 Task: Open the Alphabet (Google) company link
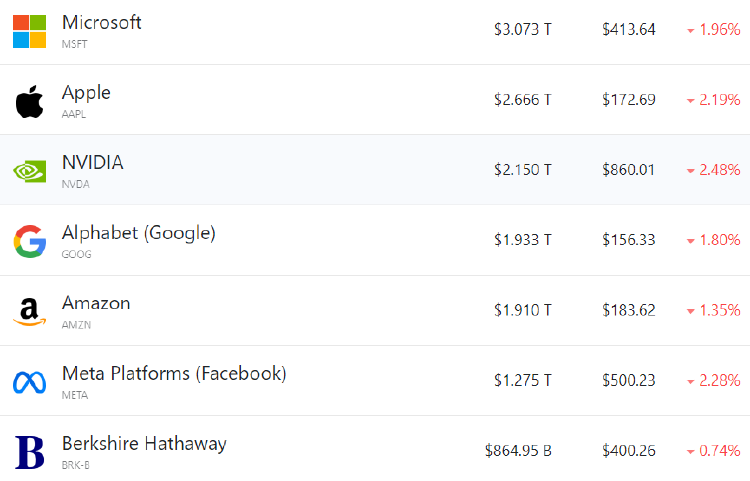coord(139,233)
